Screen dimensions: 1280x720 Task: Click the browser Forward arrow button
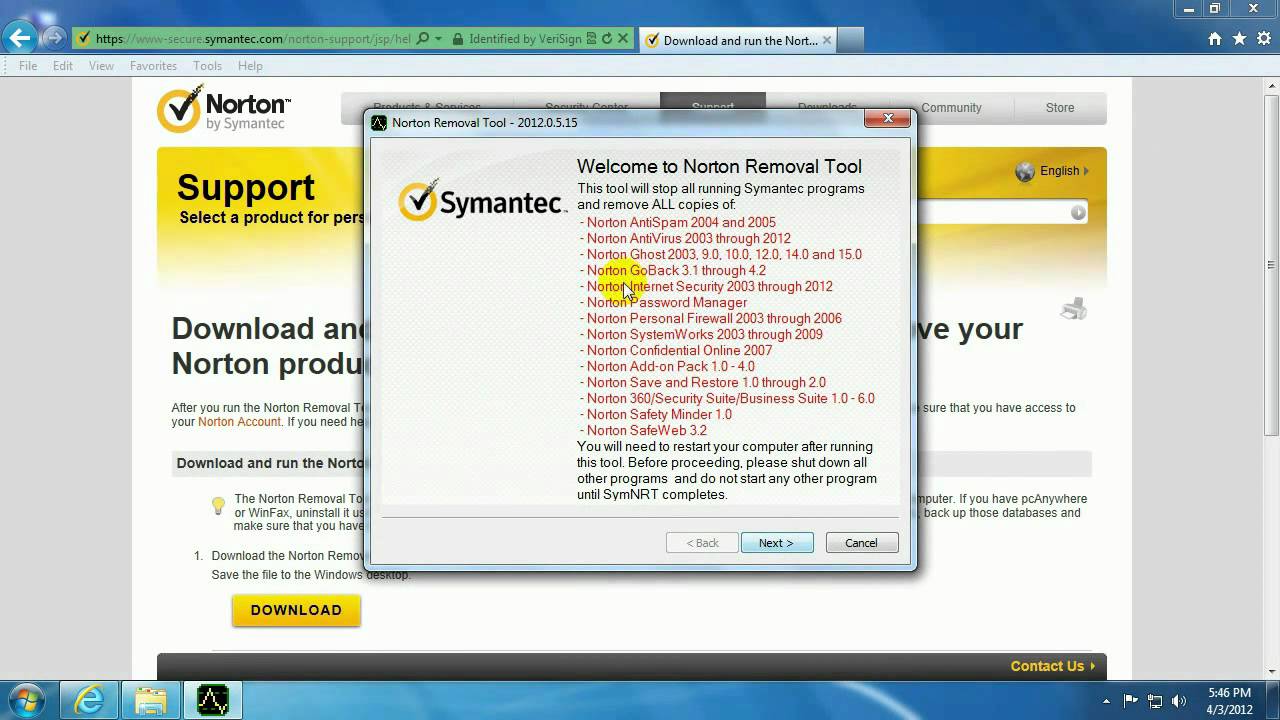54,39
